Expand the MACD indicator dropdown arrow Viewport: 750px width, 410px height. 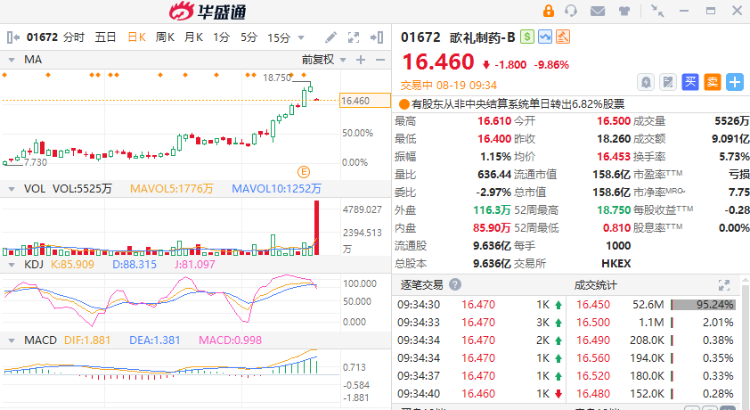pyautogui.click(x=11, y=341)
